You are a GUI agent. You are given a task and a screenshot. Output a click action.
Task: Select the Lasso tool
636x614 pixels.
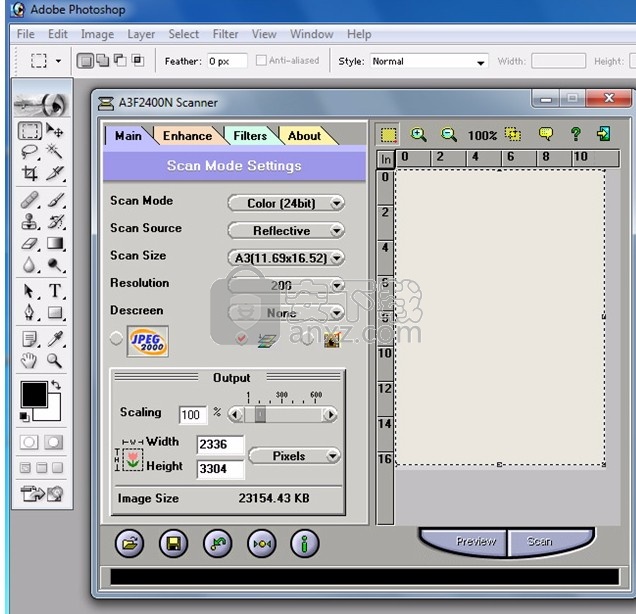click(x=30, y=152)
